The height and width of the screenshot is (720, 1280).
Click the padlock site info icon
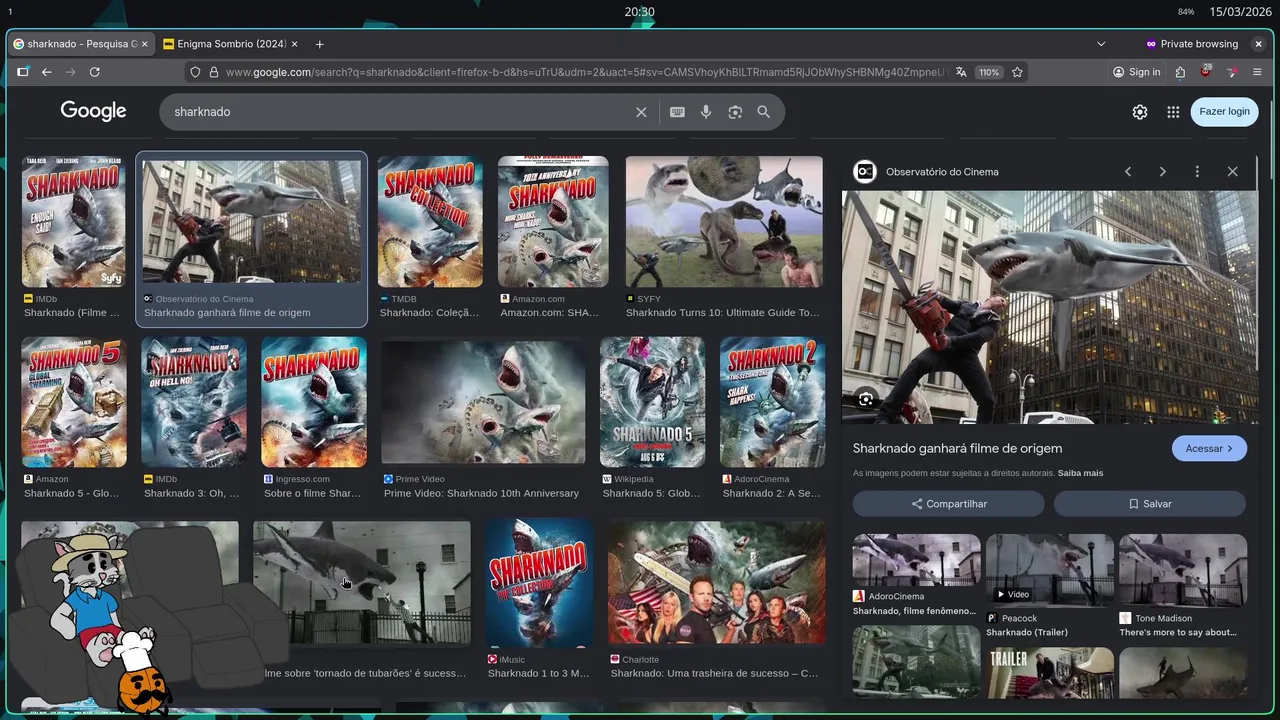212,72
